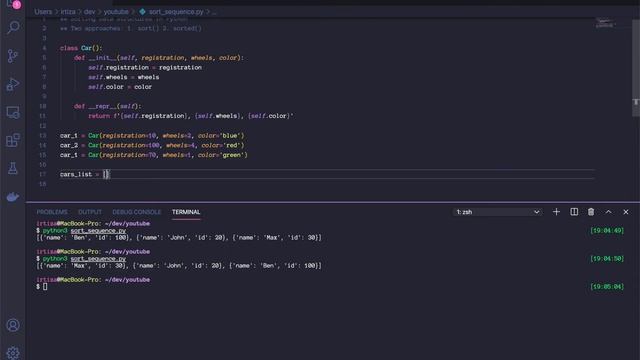The image size is (640, 360).
Task: Click the 'self.color = color' line
Action: [x=120, y=87]
